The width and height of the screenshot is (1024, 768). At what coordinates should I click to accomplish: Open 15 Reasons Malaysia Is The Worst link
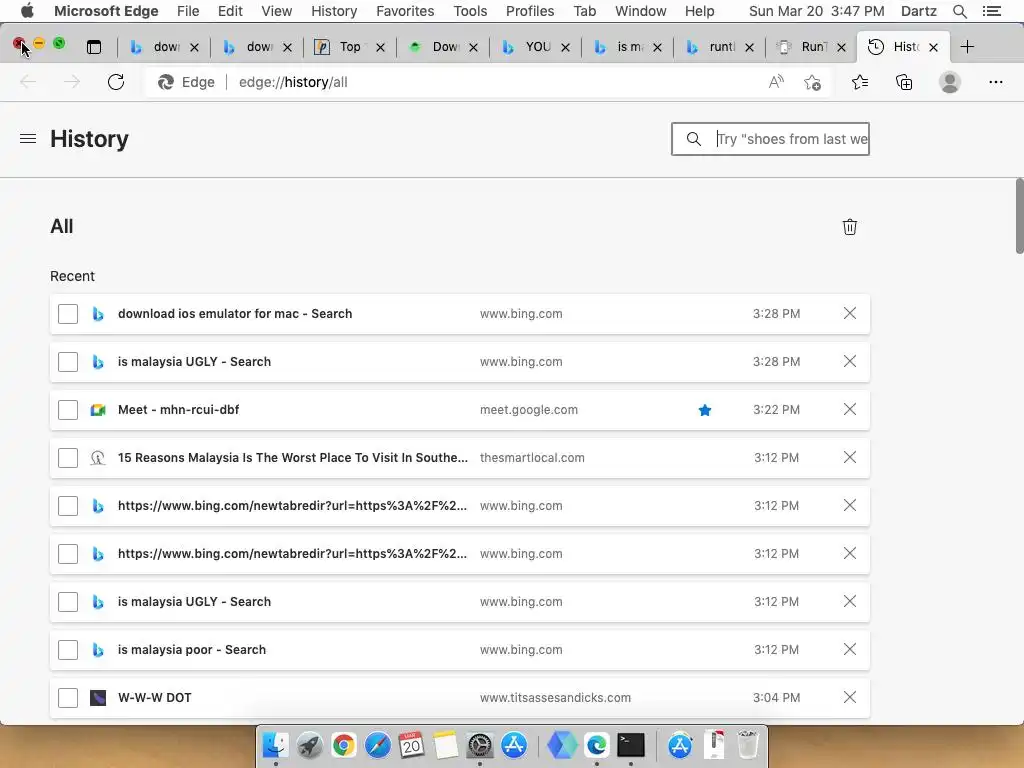tap(293, 458)
